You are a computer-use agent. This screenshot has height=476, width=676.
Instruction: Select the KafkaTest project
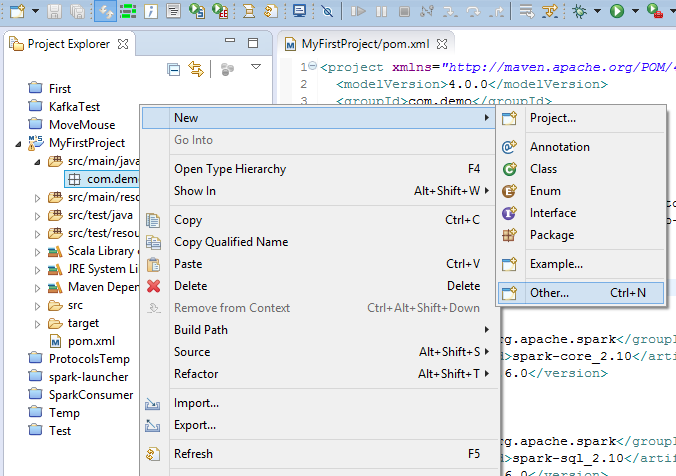(x=74, y=106)
